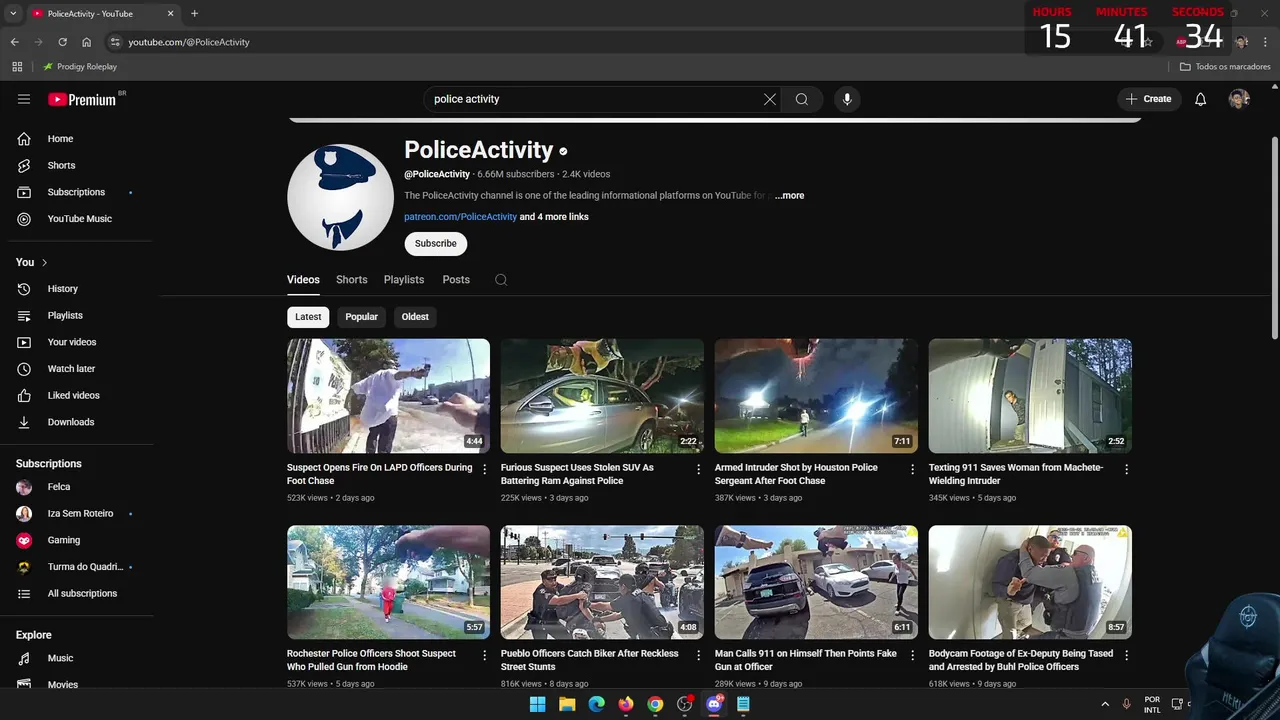Click the magnifier search button
The height and width of the screenshot is (720, 1280).
coord(802,99)
